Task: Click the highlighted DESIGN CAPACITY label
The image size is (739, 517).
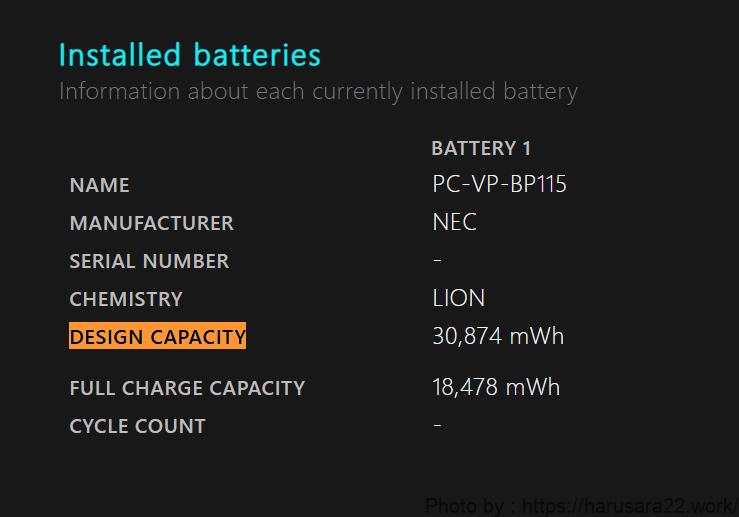Action: 157,337
